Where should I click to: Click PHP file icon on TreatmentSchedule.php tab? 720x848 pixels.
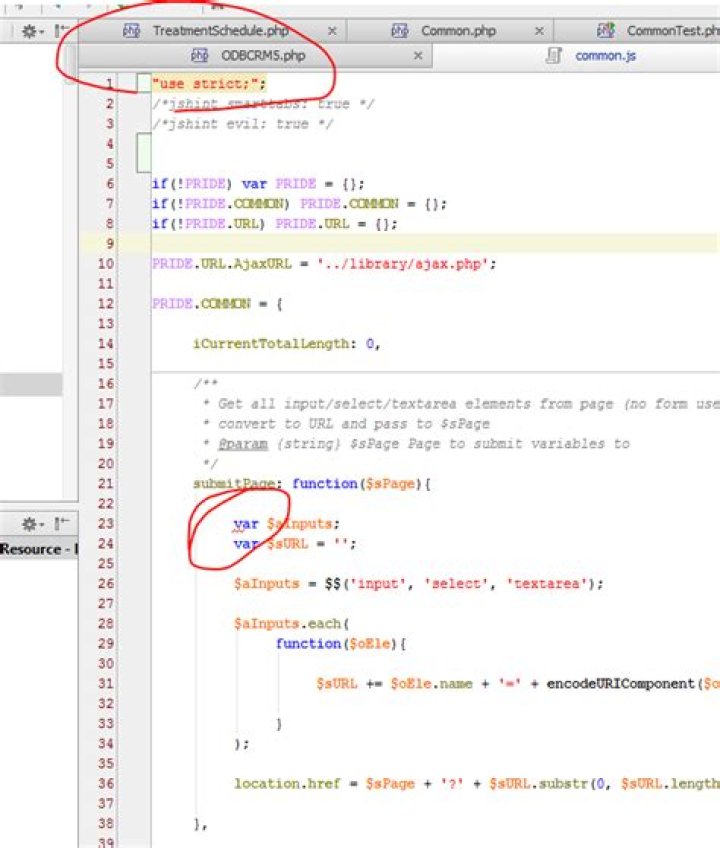[131, 30]
